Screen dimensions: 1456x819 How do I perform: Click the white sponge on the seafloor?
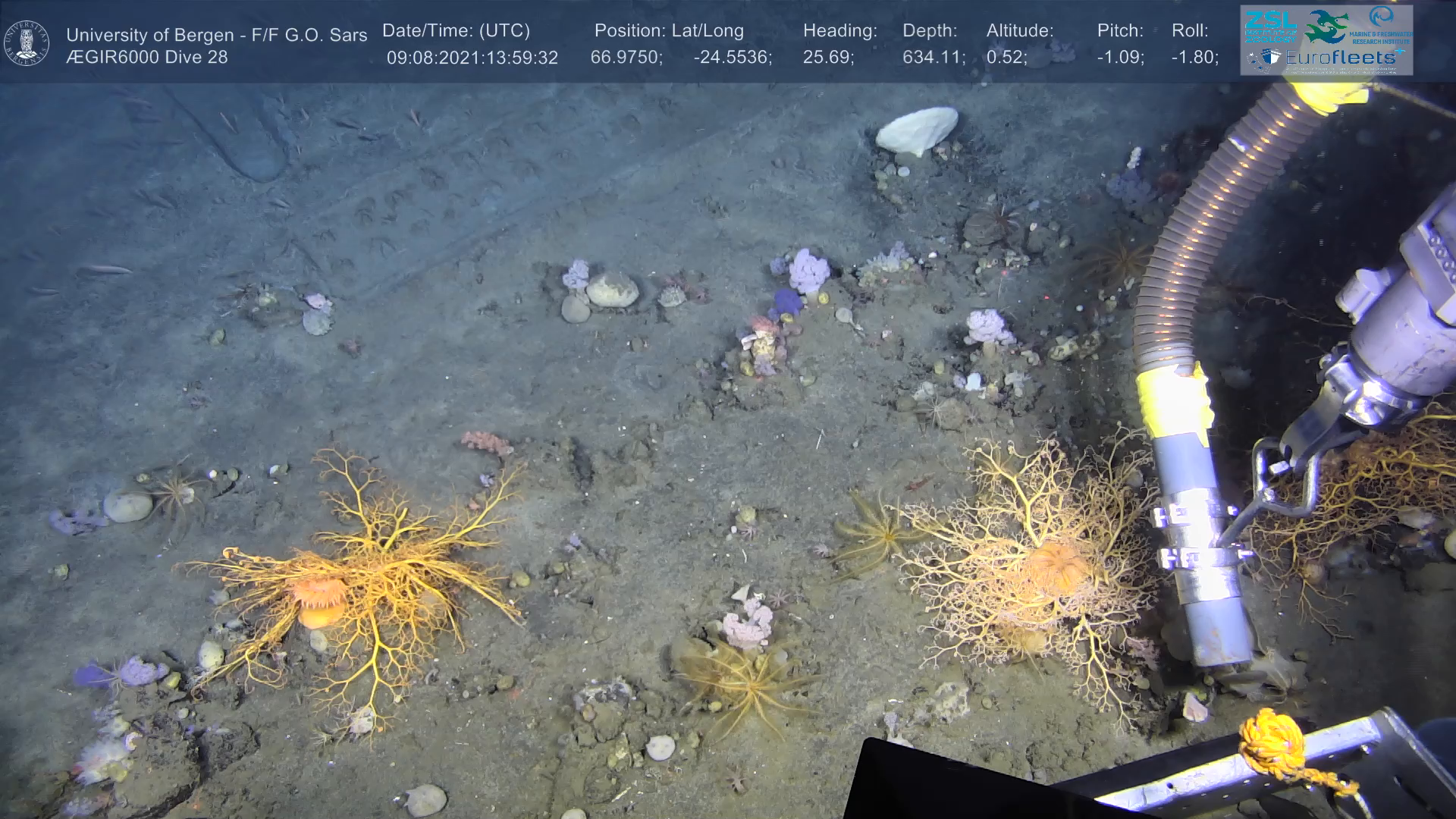[917, 130]
